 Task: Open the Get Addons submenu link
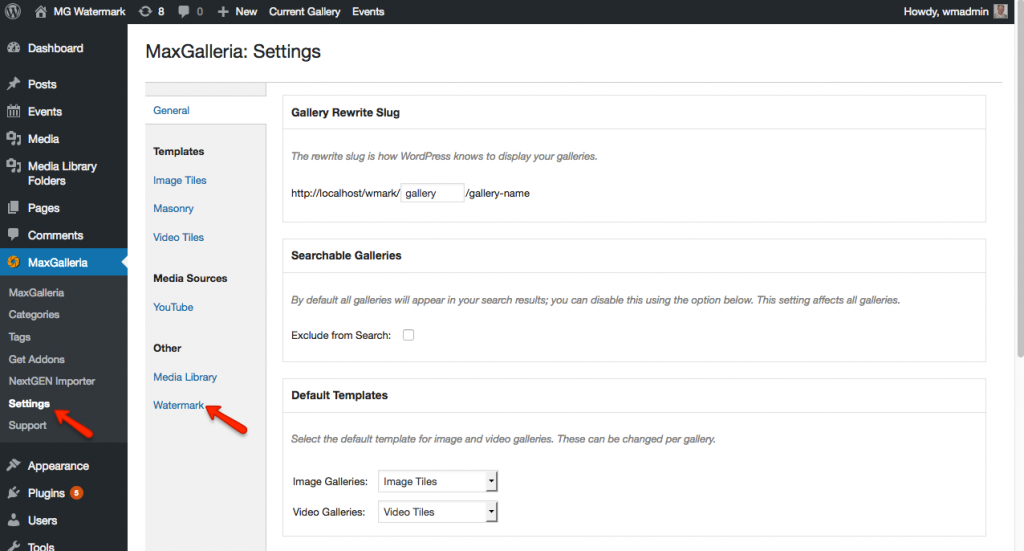point(36,359)
